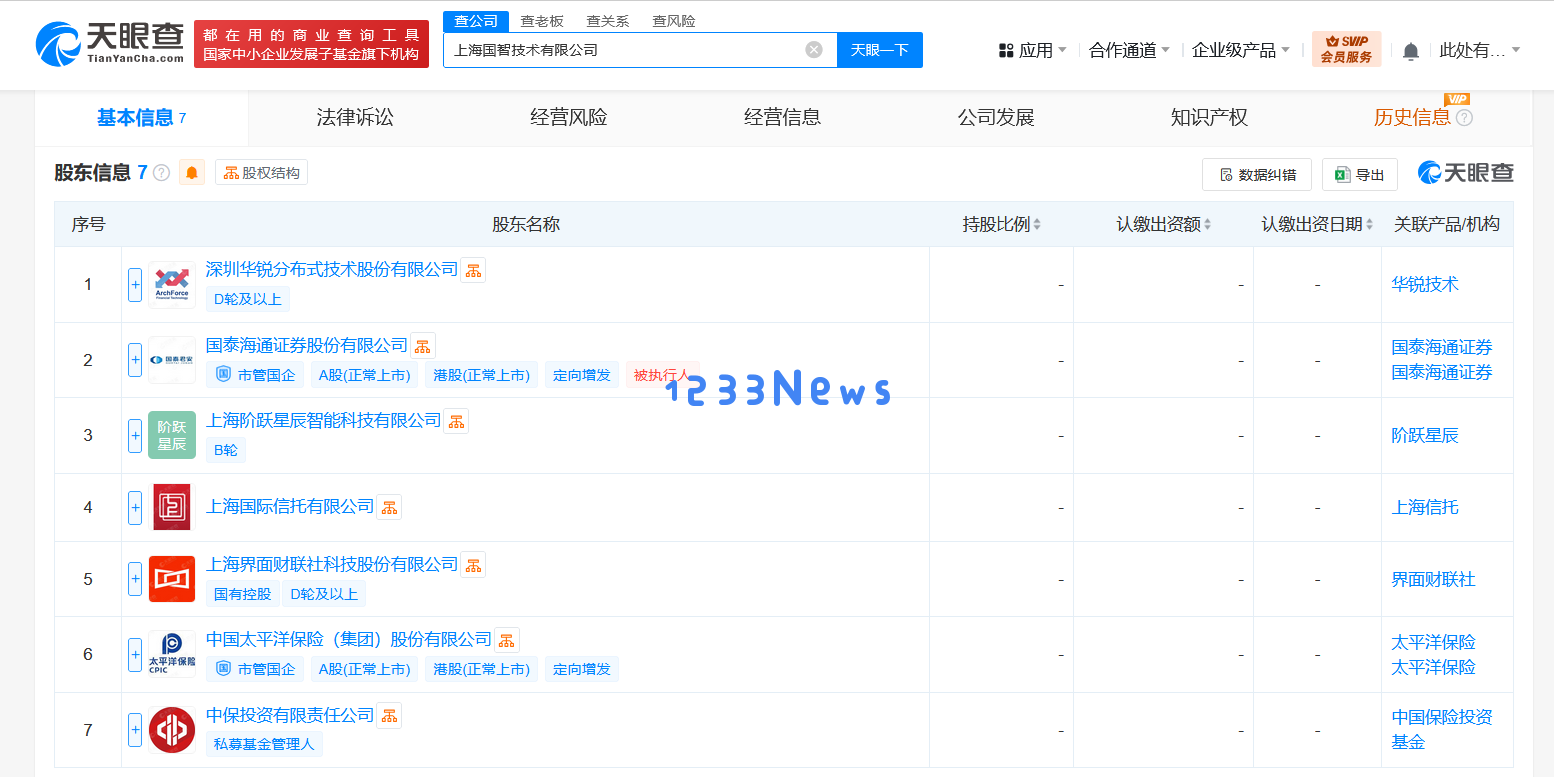Viewport: 1554px width, 777px height.
Task: Open the 企业级产品 dropdown menu
Action: click(x=1241, y=50)
